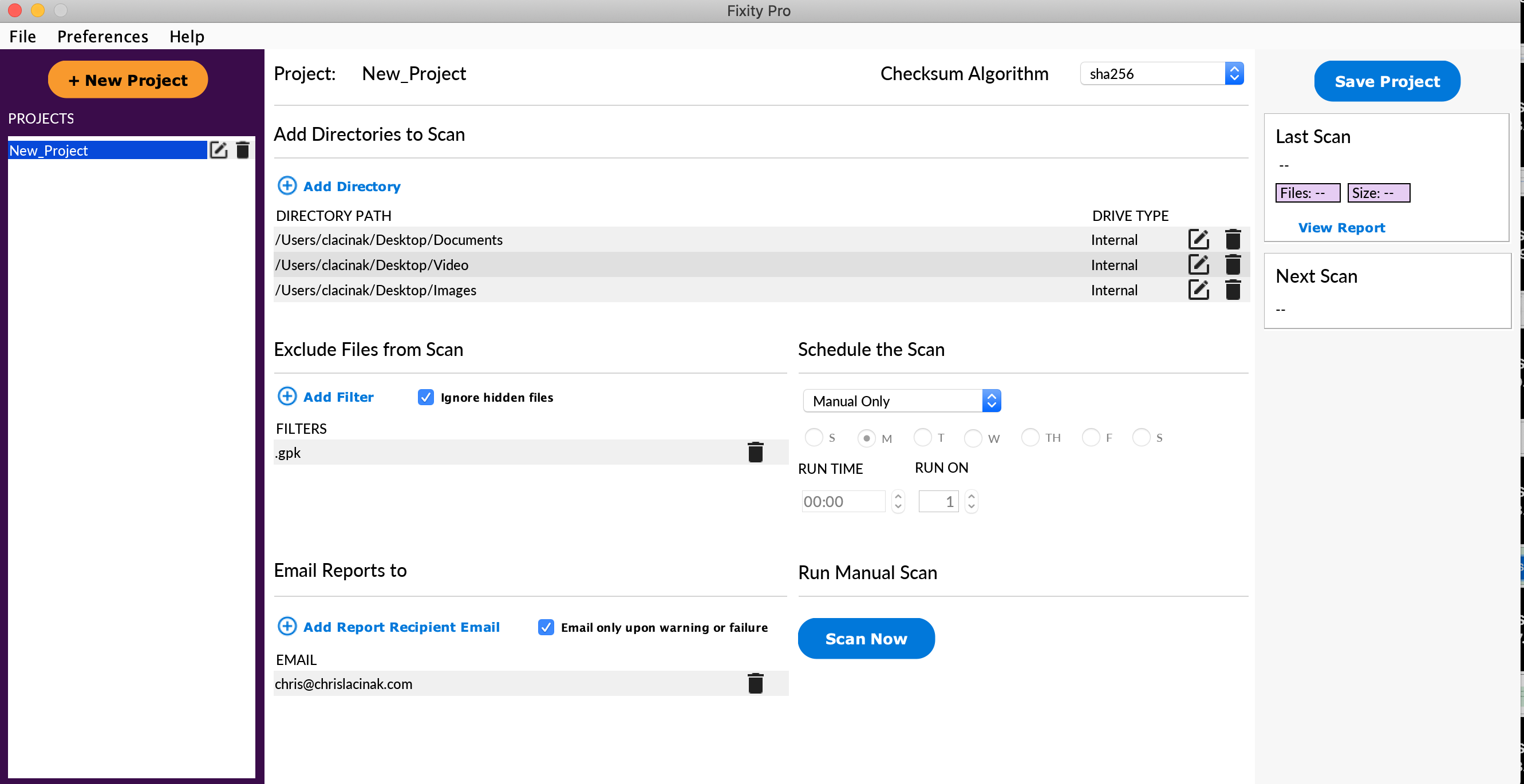Decrease the RUN ON stepper value
The image size is (1524, 784).
coord(971,506)
